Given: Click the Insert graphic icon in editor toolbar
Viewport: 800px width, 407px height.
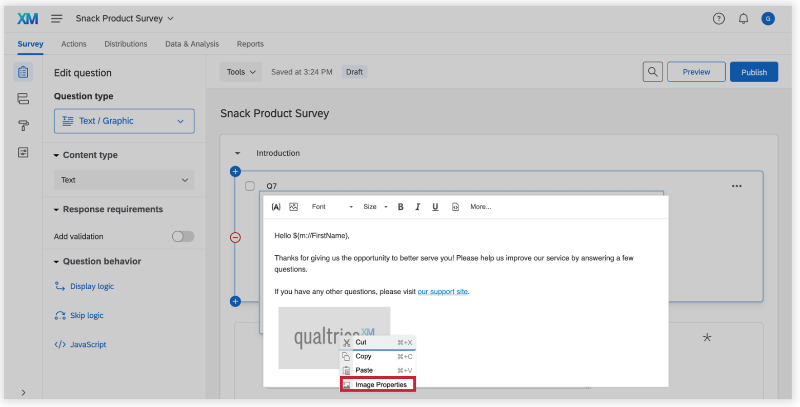Looking at the screenshot, I should point(293,207).
